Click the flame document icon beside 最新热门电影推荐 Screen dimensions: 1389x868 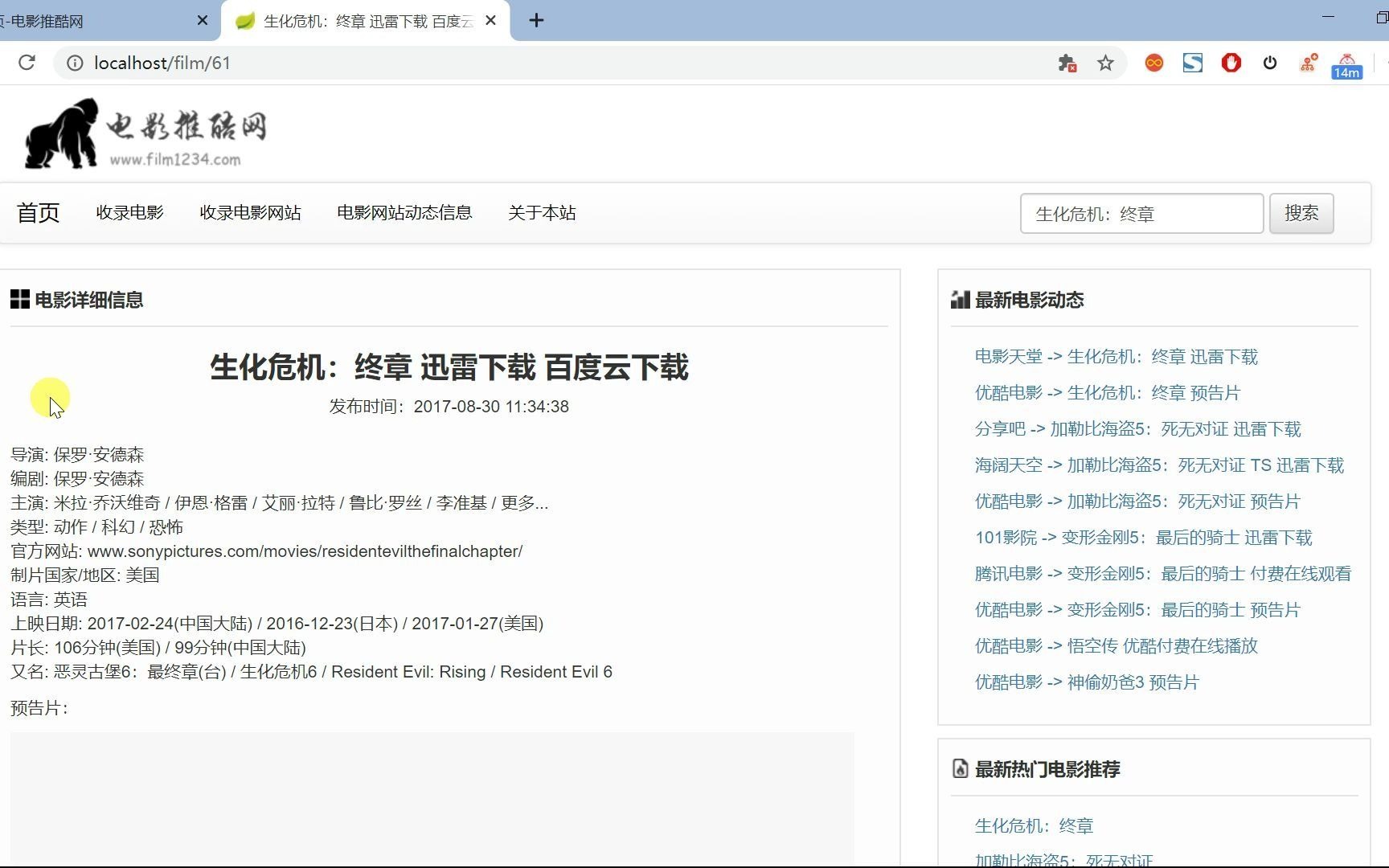[961, 769]
